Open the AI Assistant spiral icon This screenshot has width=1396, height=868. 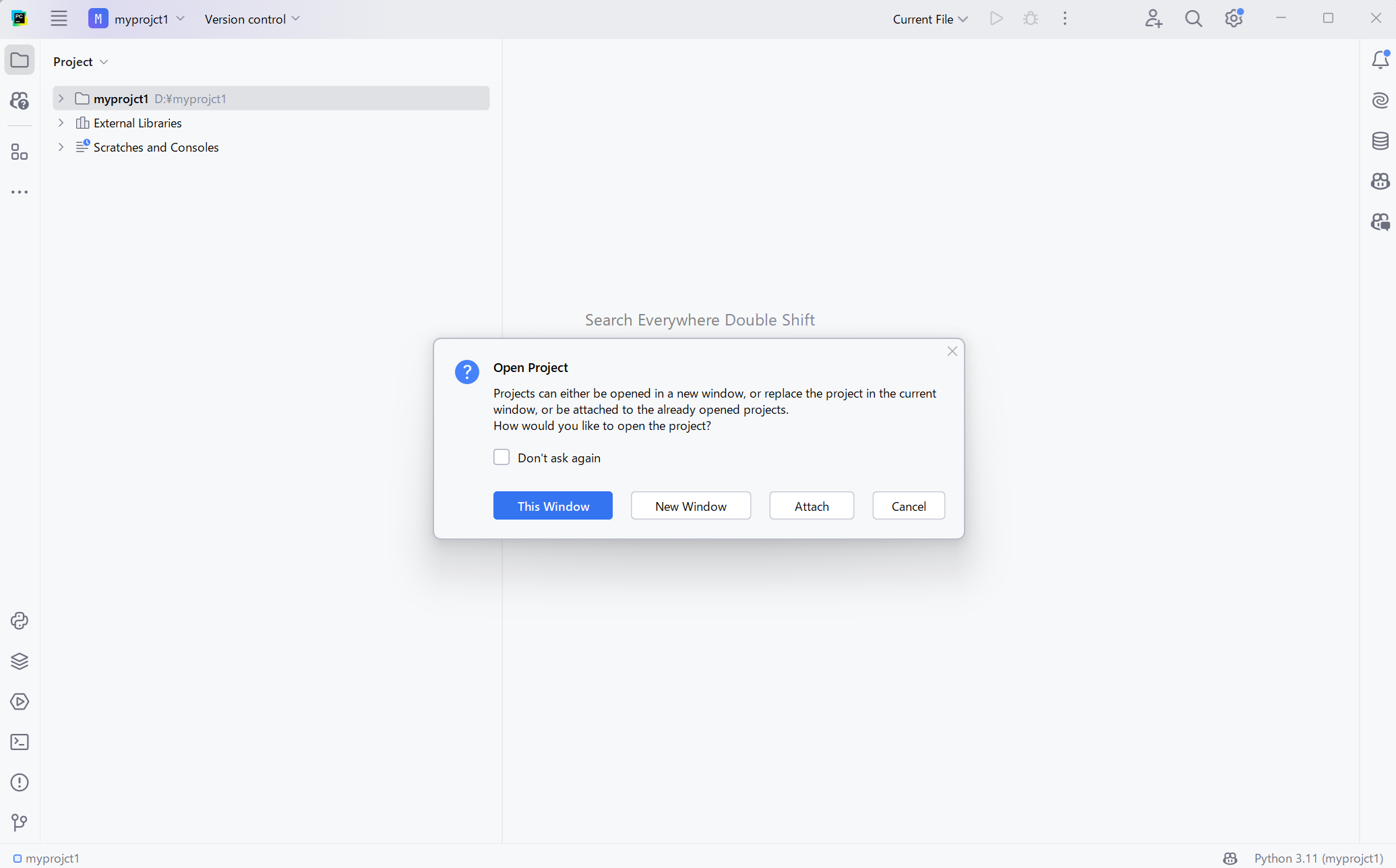click(1380, 100)
